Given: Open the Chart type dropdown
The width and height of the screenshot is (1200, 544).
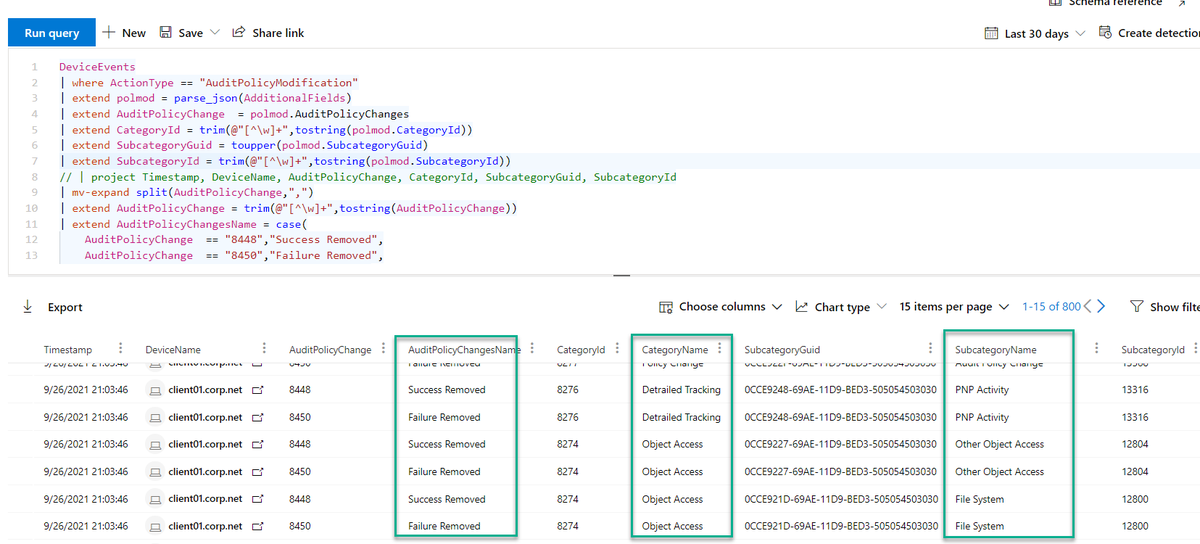Looking at the screenshot, I should (x=840, y=307).
